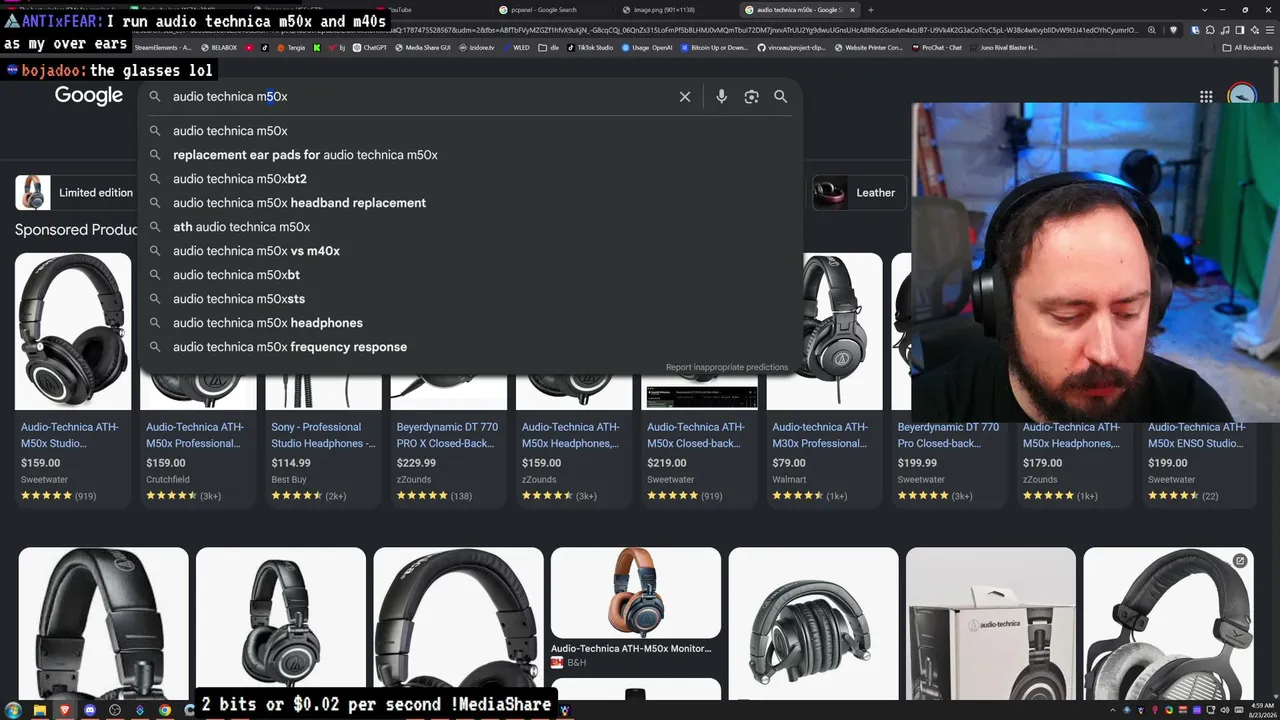Open the Website Printer Con... bookmark
1280x720 pixels.
click(x=868, y=48)
